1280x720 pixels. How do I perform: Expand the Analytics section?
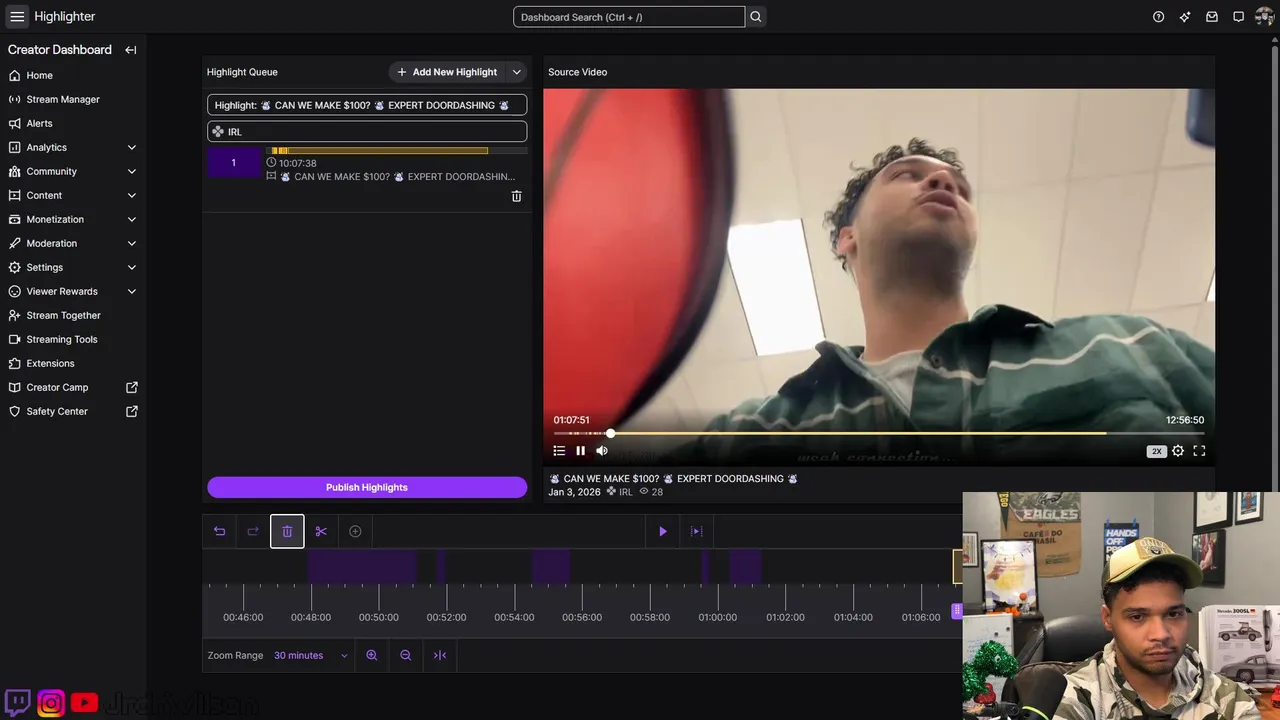point(132,147)
